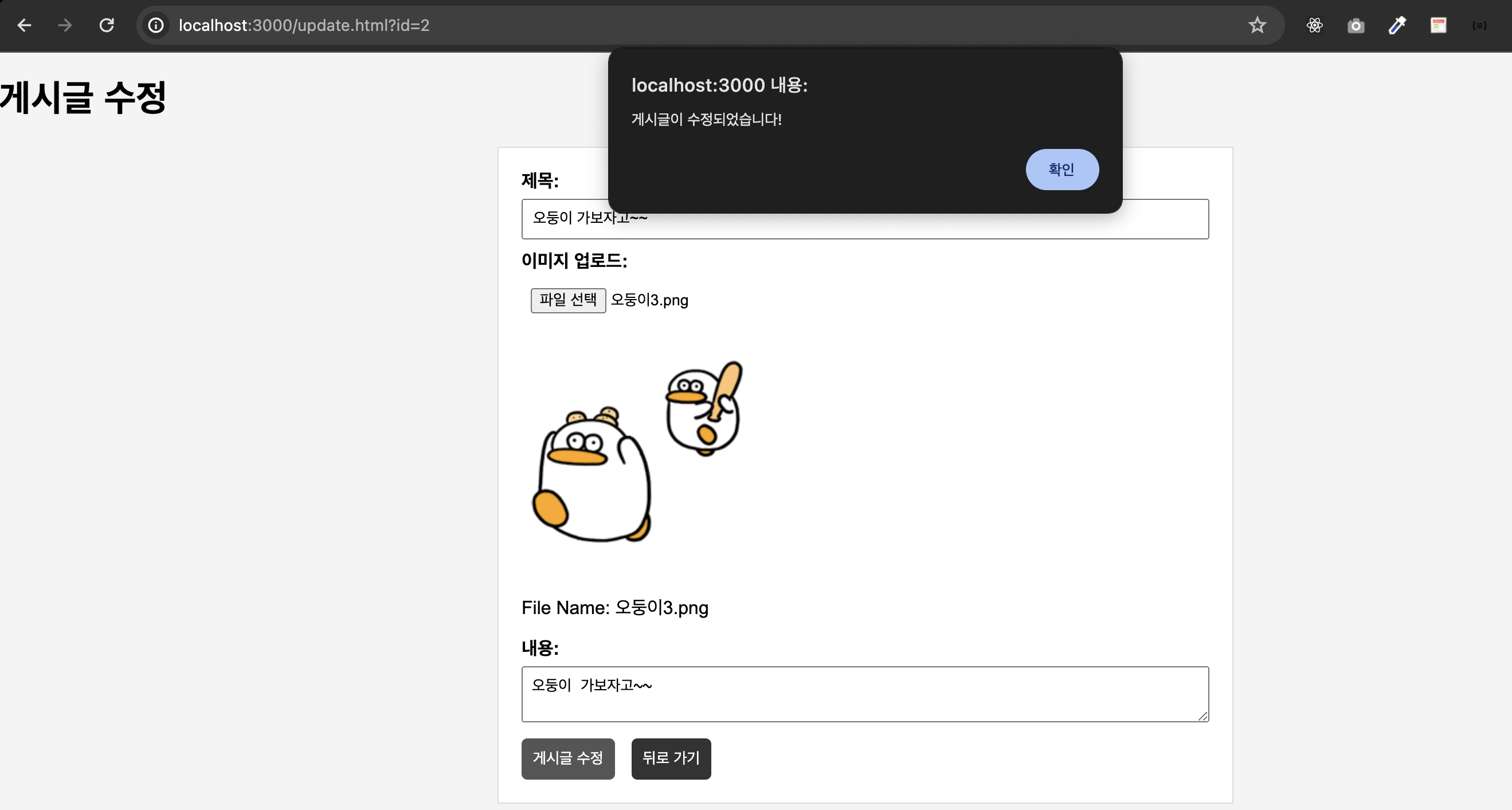
Task: Click the 제목: label
Action: [x=540, y=180]
